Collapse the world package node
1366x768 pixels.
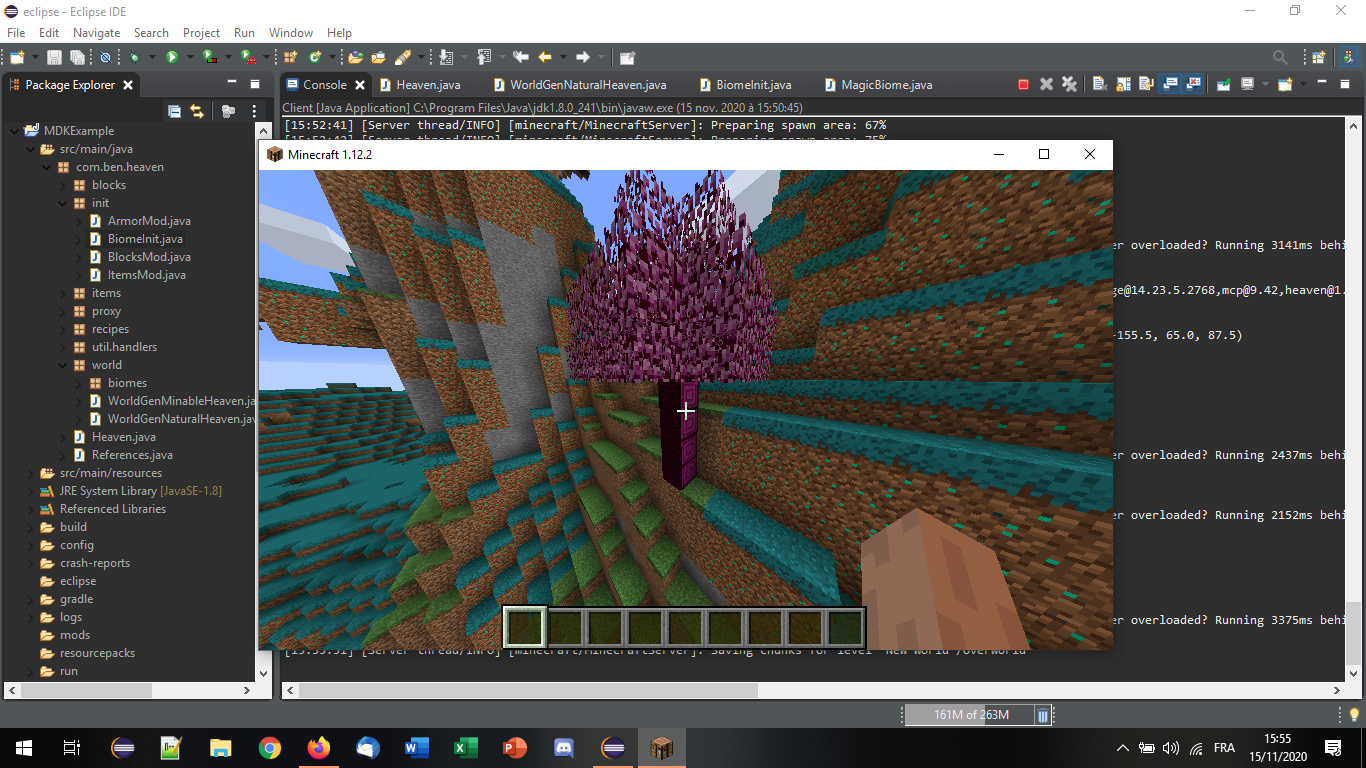[62, 365]
